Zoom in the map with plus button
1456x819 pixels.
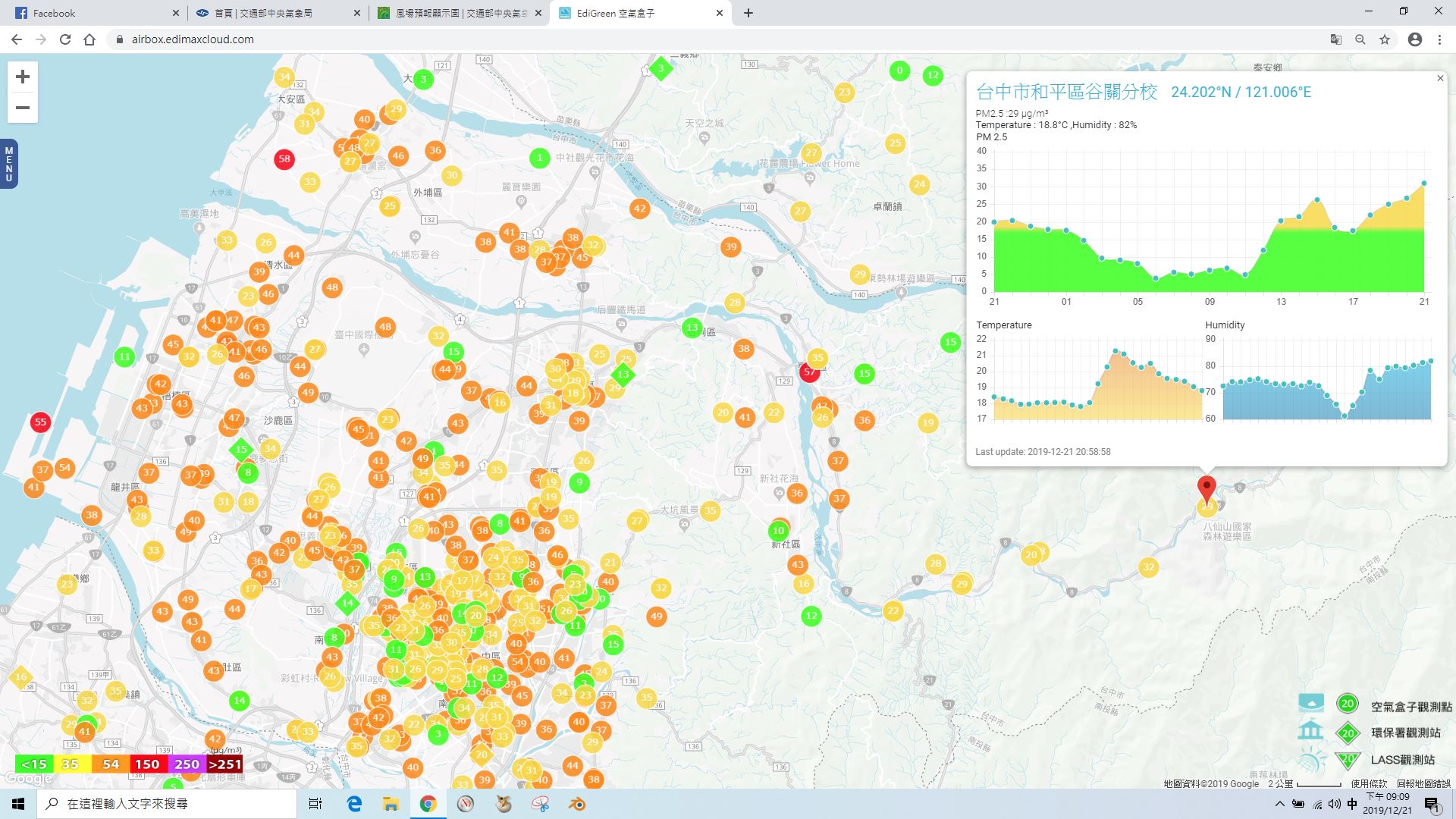[x=23, y=77]
